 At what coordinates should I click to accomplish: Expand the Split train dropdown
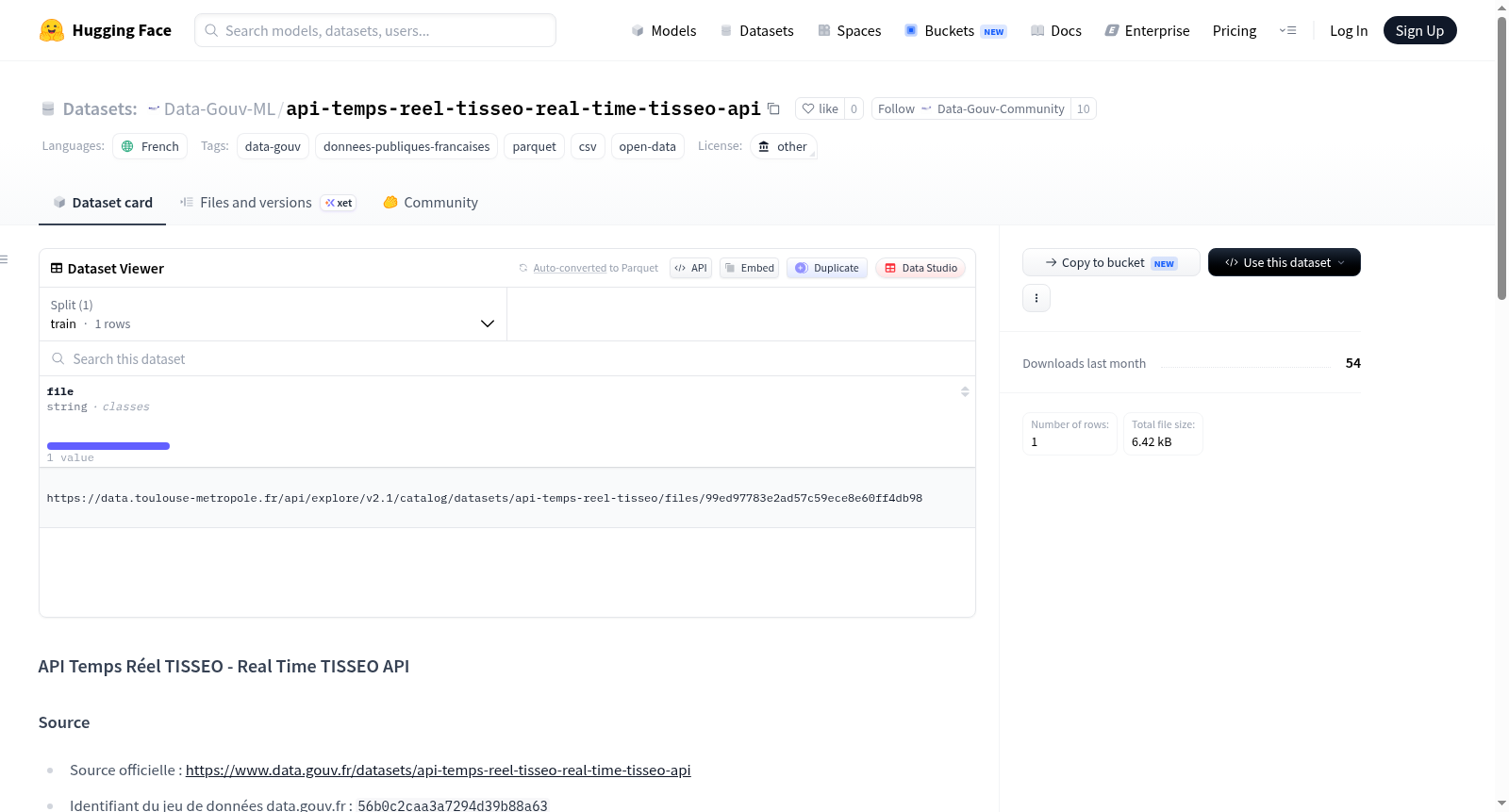[x=273, y=314]
